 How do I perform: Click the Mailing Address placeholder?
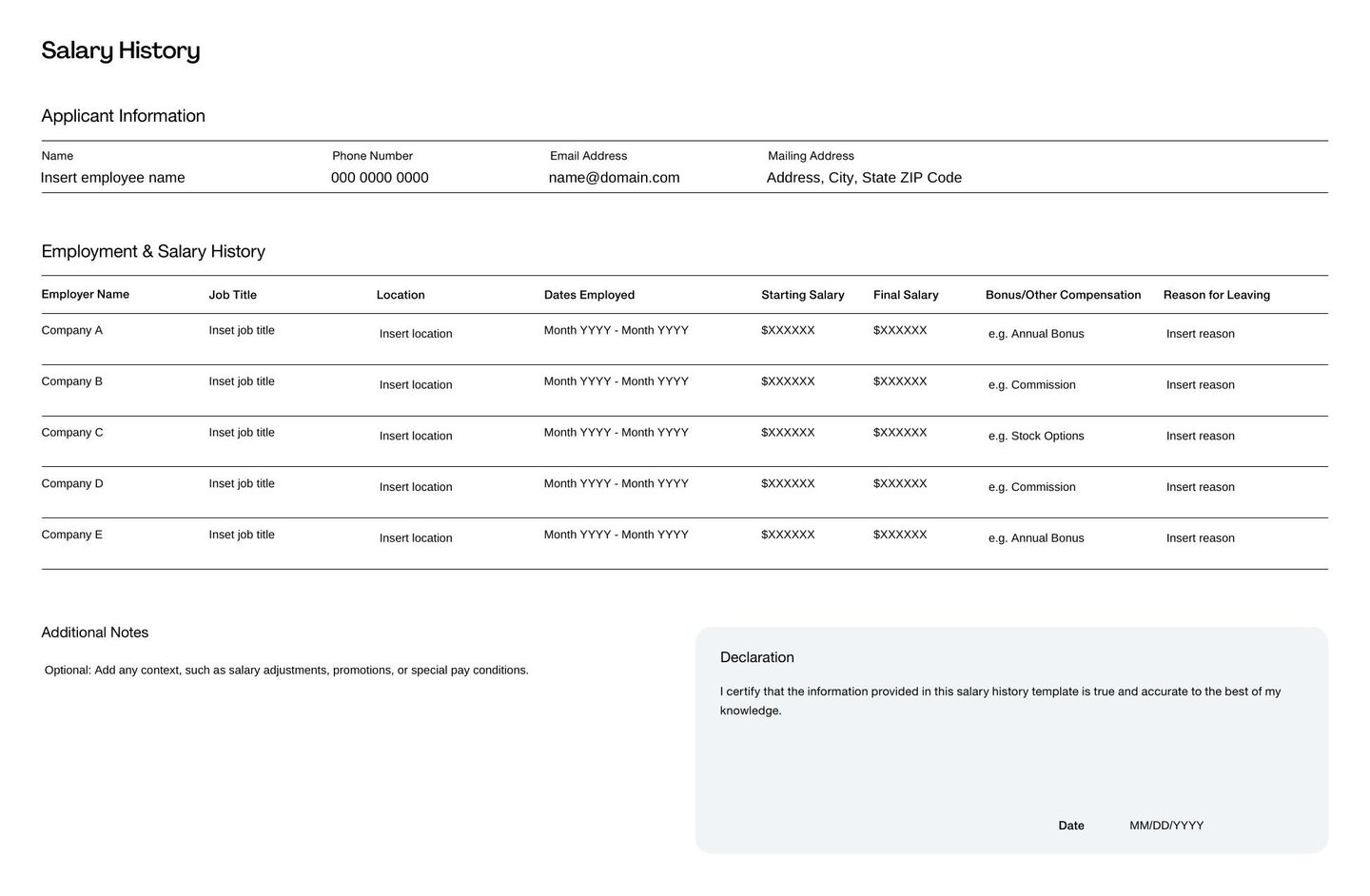[x=864, y=177]
